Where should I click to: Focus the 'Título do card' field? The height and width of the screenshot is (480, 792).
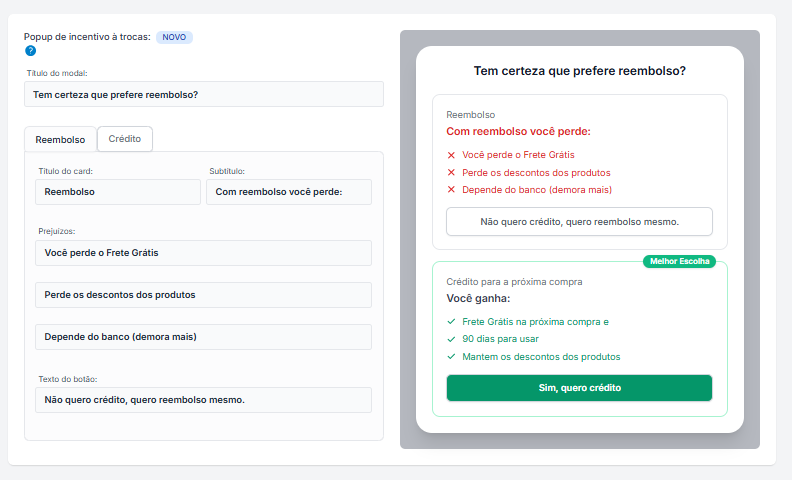(118, 192)
